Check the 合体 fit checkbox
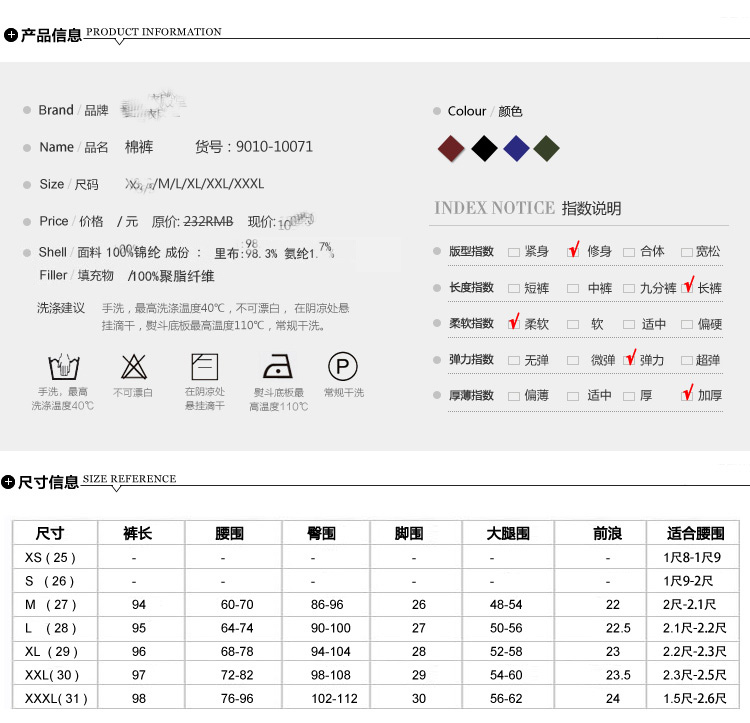Viewport: 750px width, 723px height. click(x=629, y=252)
